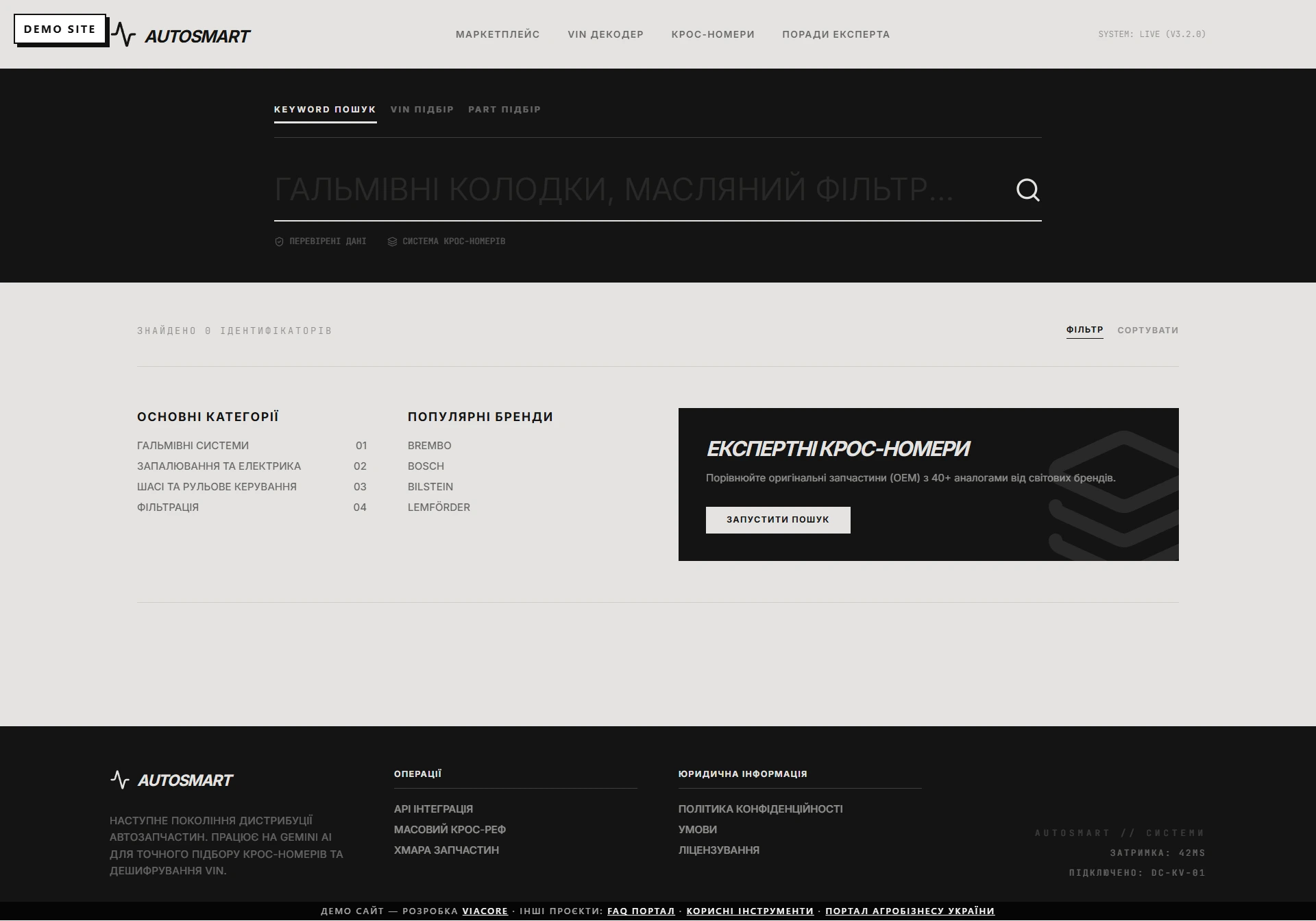Select the ФІЛЬТРАЦІЯ category
The width and height of the screenshot is (1316, 921).
(x=252, y=507)
